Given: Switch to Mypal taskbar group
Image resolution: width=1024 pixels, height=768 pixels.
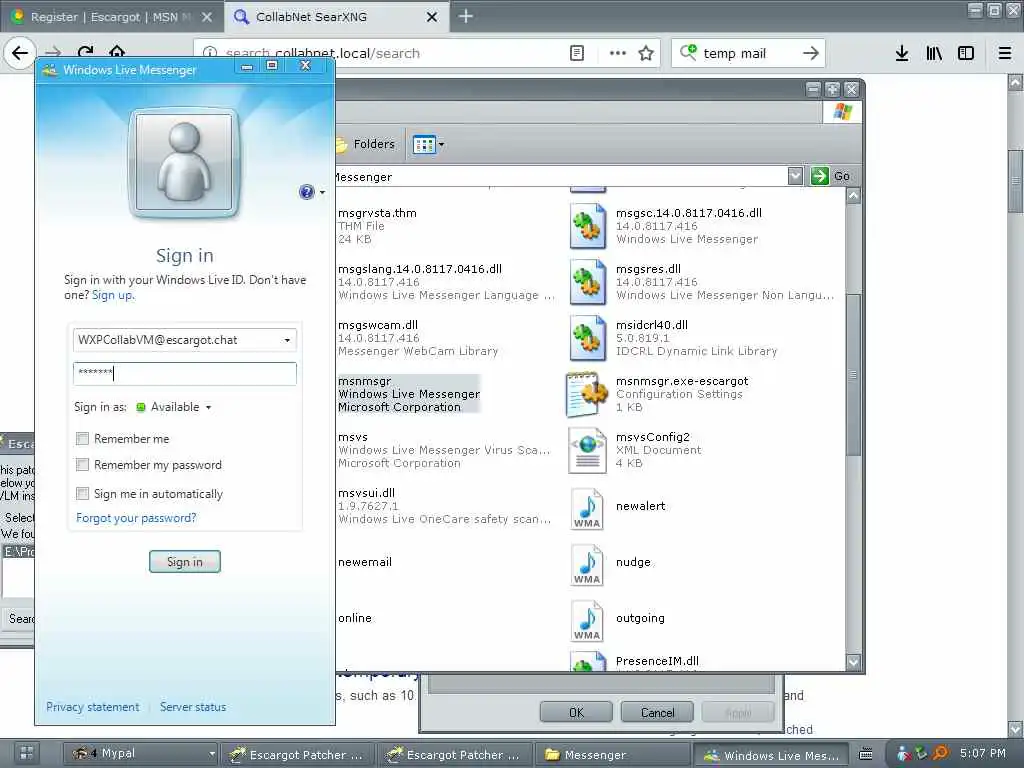Looking at the screenshot, I should (141, 754).
